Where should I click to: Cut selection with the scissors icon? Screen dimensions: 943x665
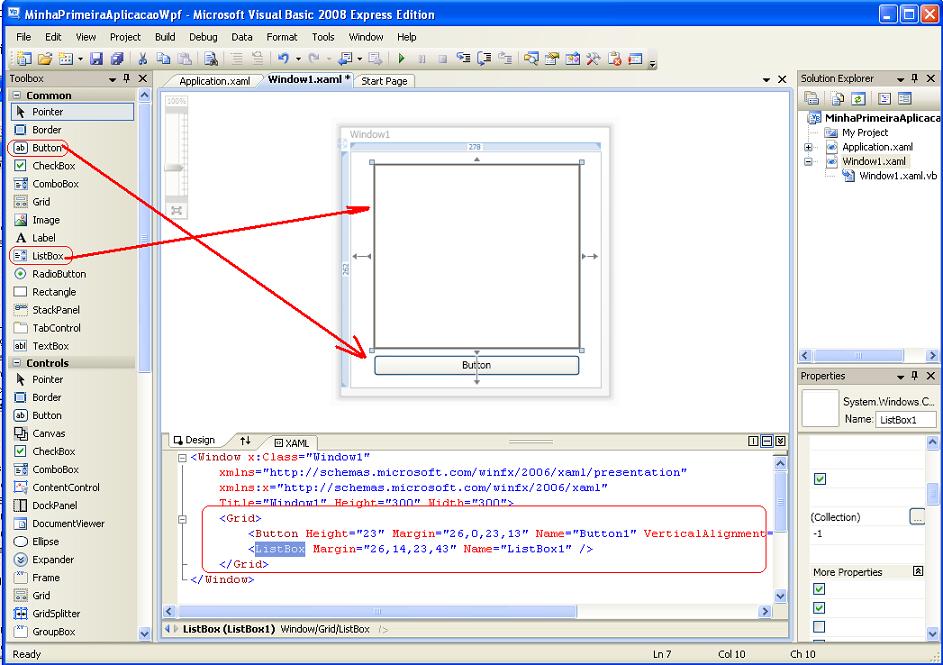(143, 58)
